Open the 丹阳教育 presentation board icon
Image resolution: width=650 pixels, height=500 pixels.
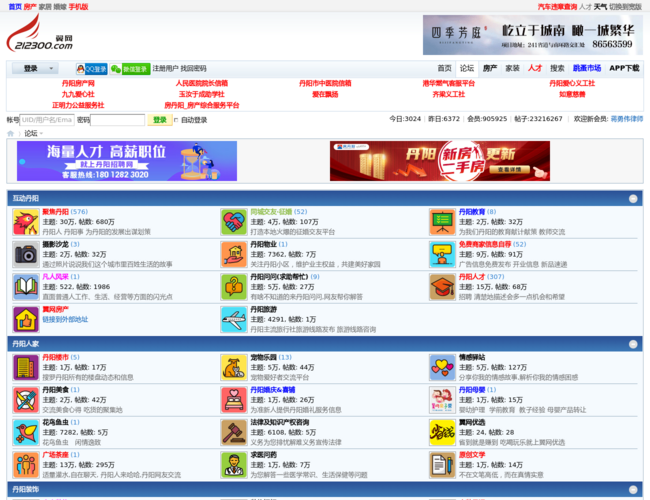pyautogui.click(x=442, y=222)
